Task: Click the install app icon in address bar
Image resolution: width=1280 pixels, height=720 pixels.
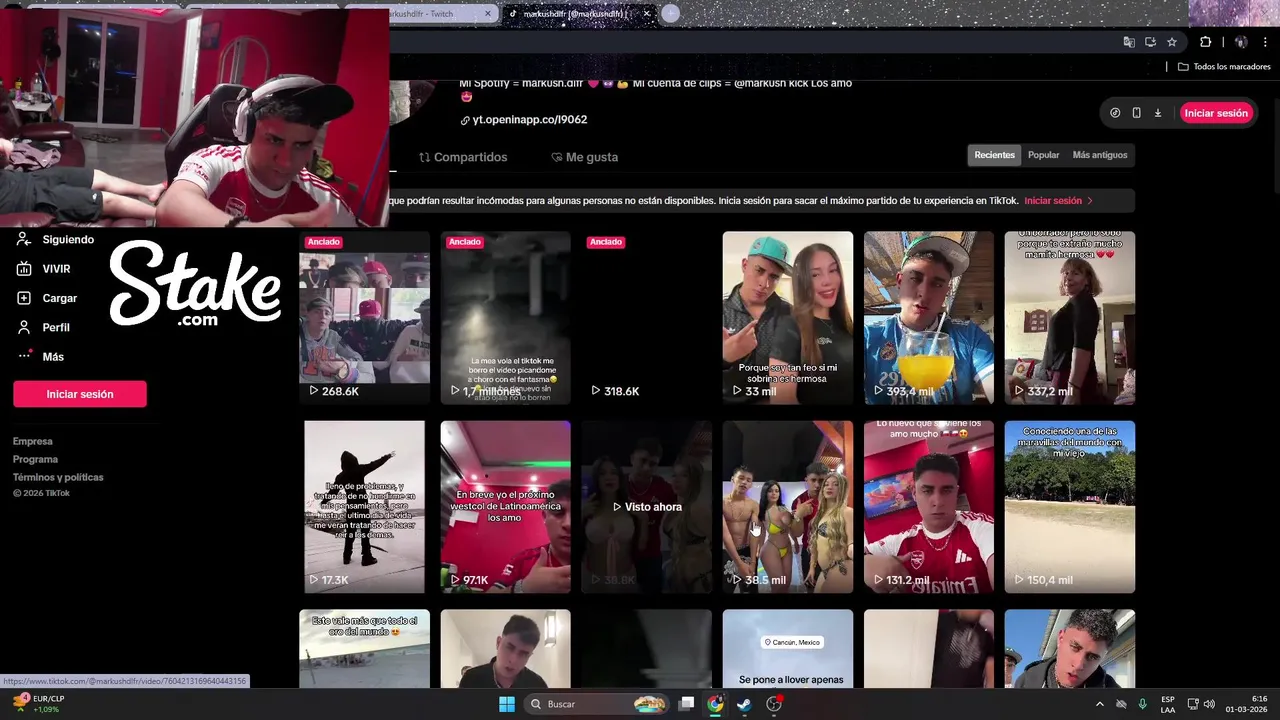Action: (1150, 42)
